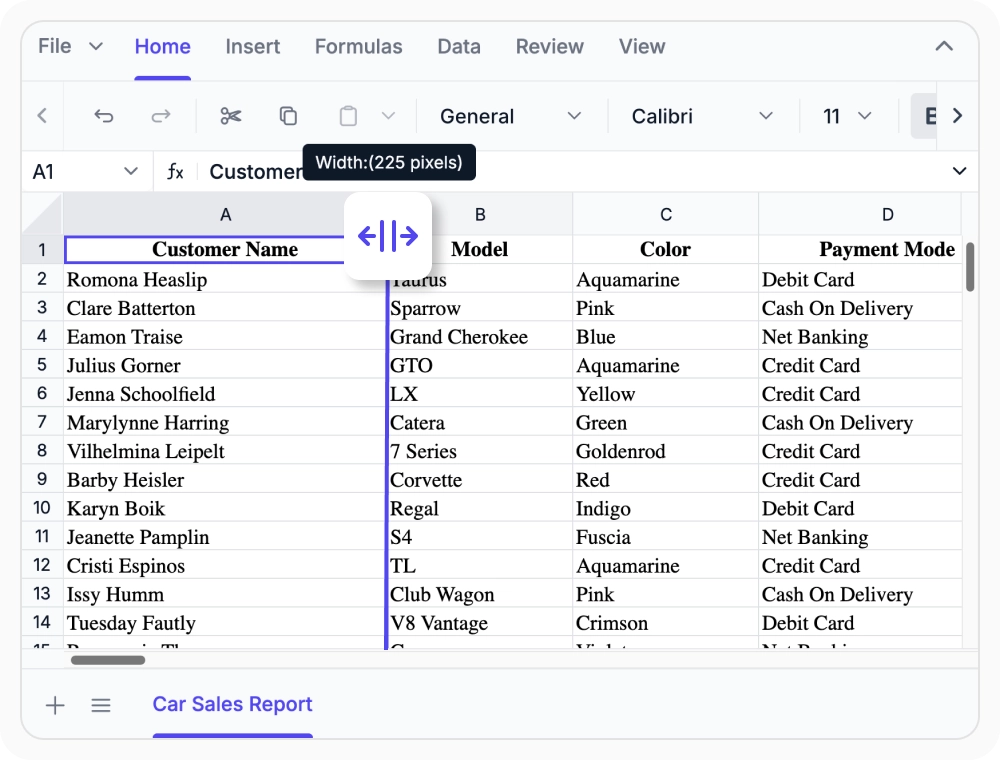Click the horizontal scrollbar thumb
Image resolution: width=1000 pixels, height=760 pixels.
pos(108,660)
